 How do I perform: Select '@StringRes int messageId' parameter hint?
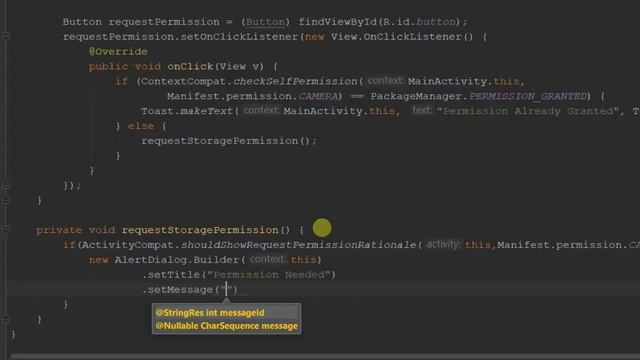[210, 313]
